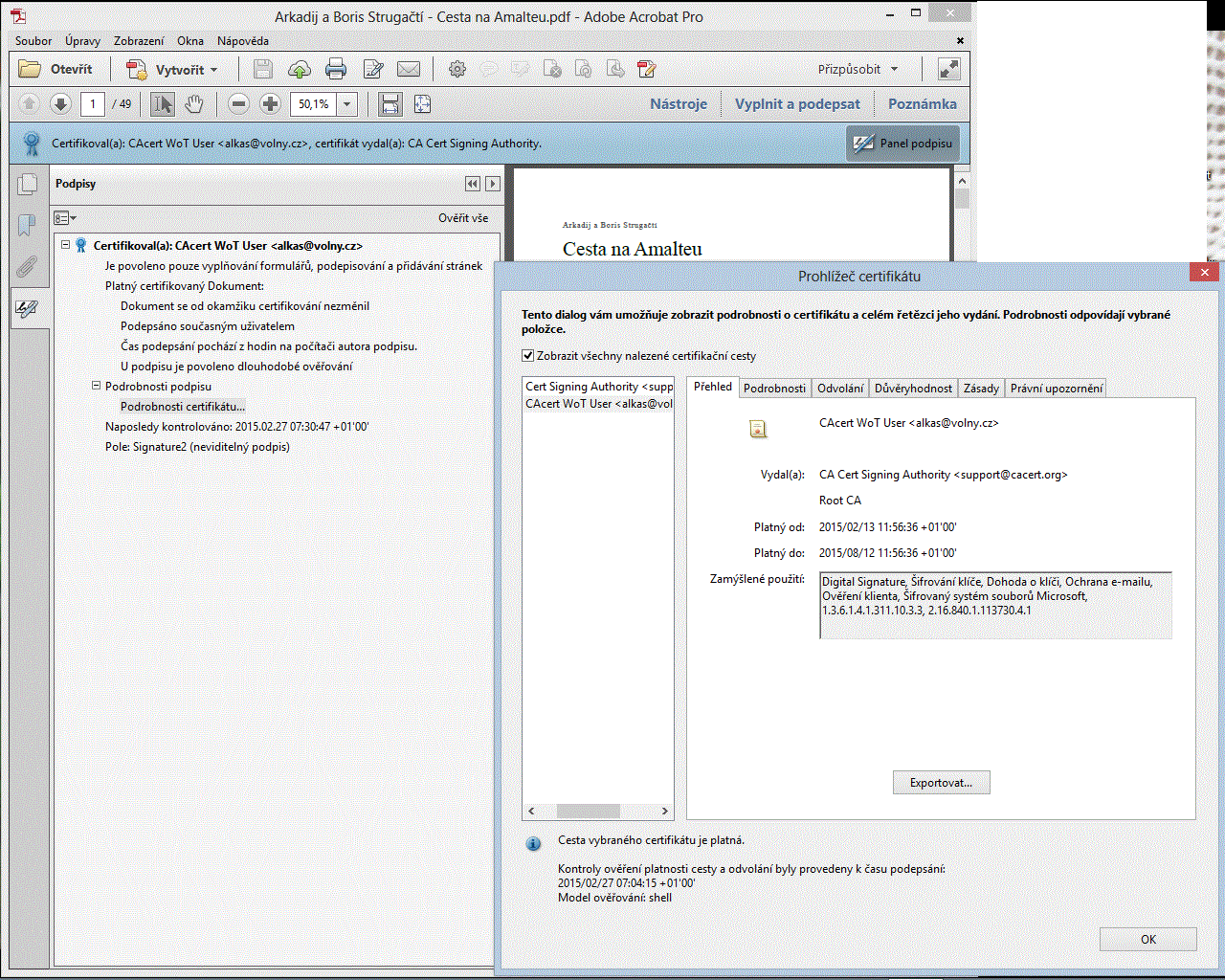Click the email envelope icon
Screen dimensions: 1225x980
coord(409,69)
